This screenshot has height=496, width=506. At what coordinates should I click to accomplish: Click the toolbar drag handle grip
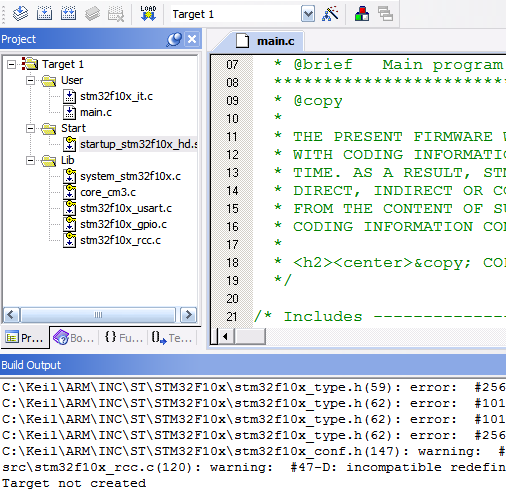coord(3,14)
